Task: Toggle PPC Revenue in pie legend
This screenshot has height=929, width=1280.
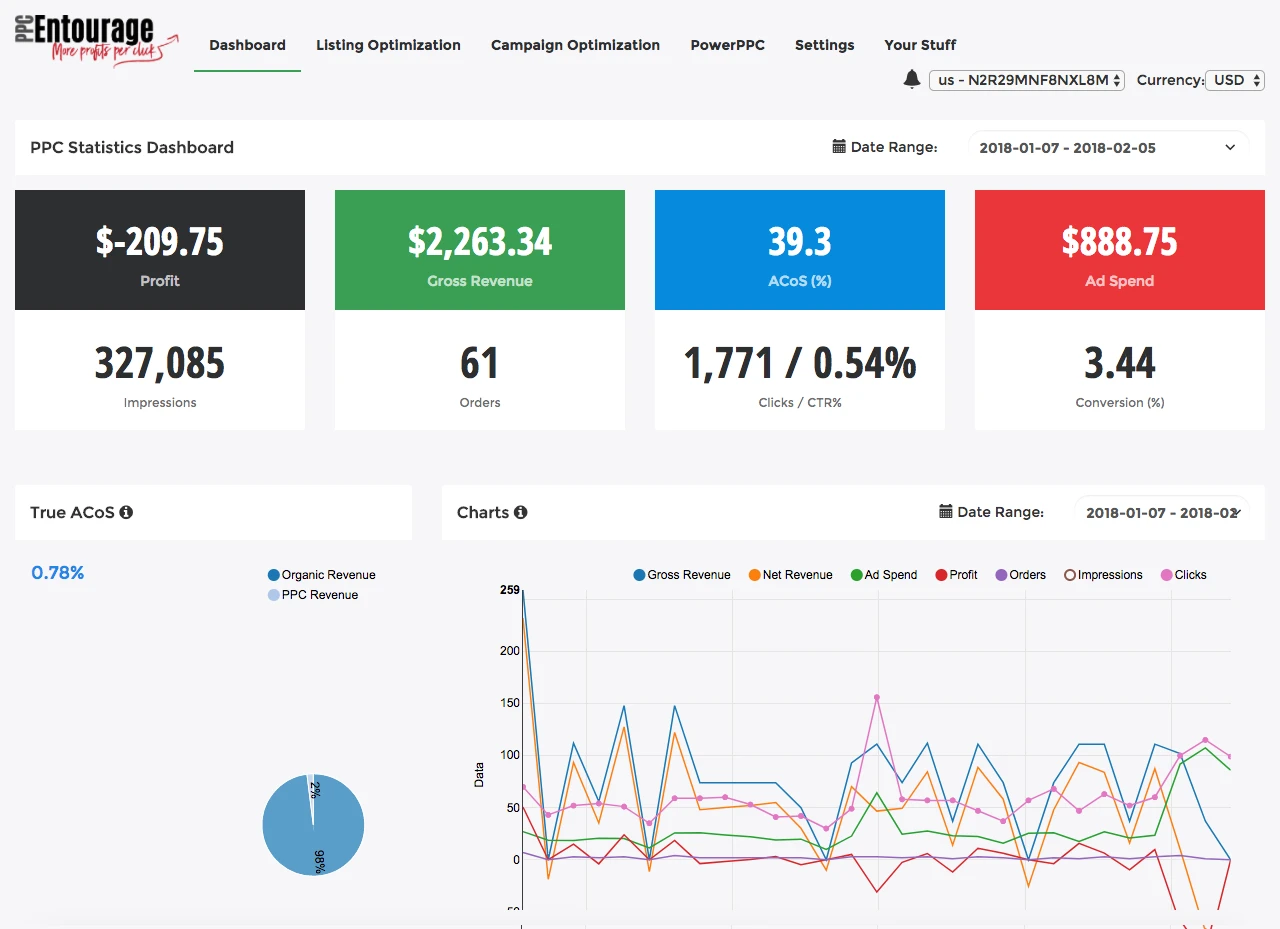Action: point(312,595)
